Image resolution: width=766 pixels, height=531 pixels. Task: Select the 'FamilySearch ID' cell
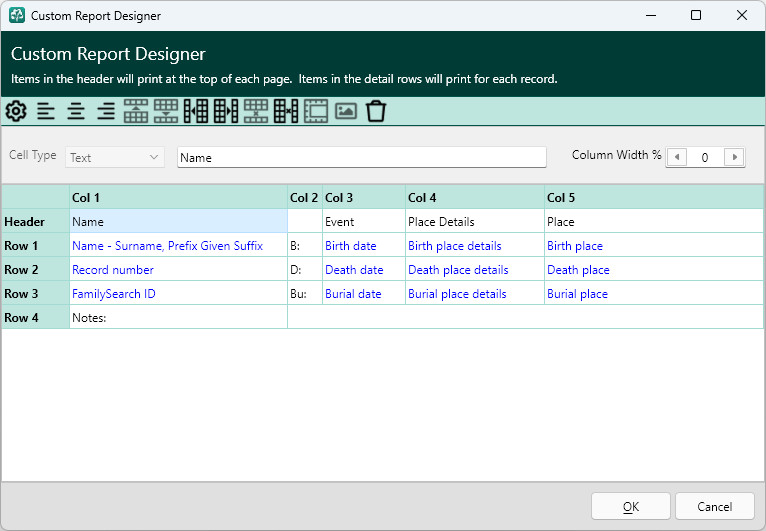178,293
